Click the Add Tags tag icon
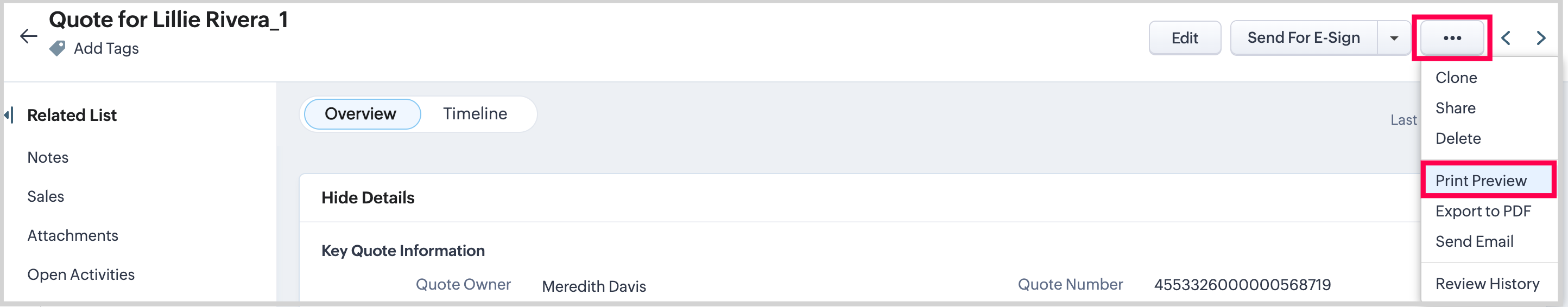The height and width of the screenshot is (307, 1568). point(57,49)
